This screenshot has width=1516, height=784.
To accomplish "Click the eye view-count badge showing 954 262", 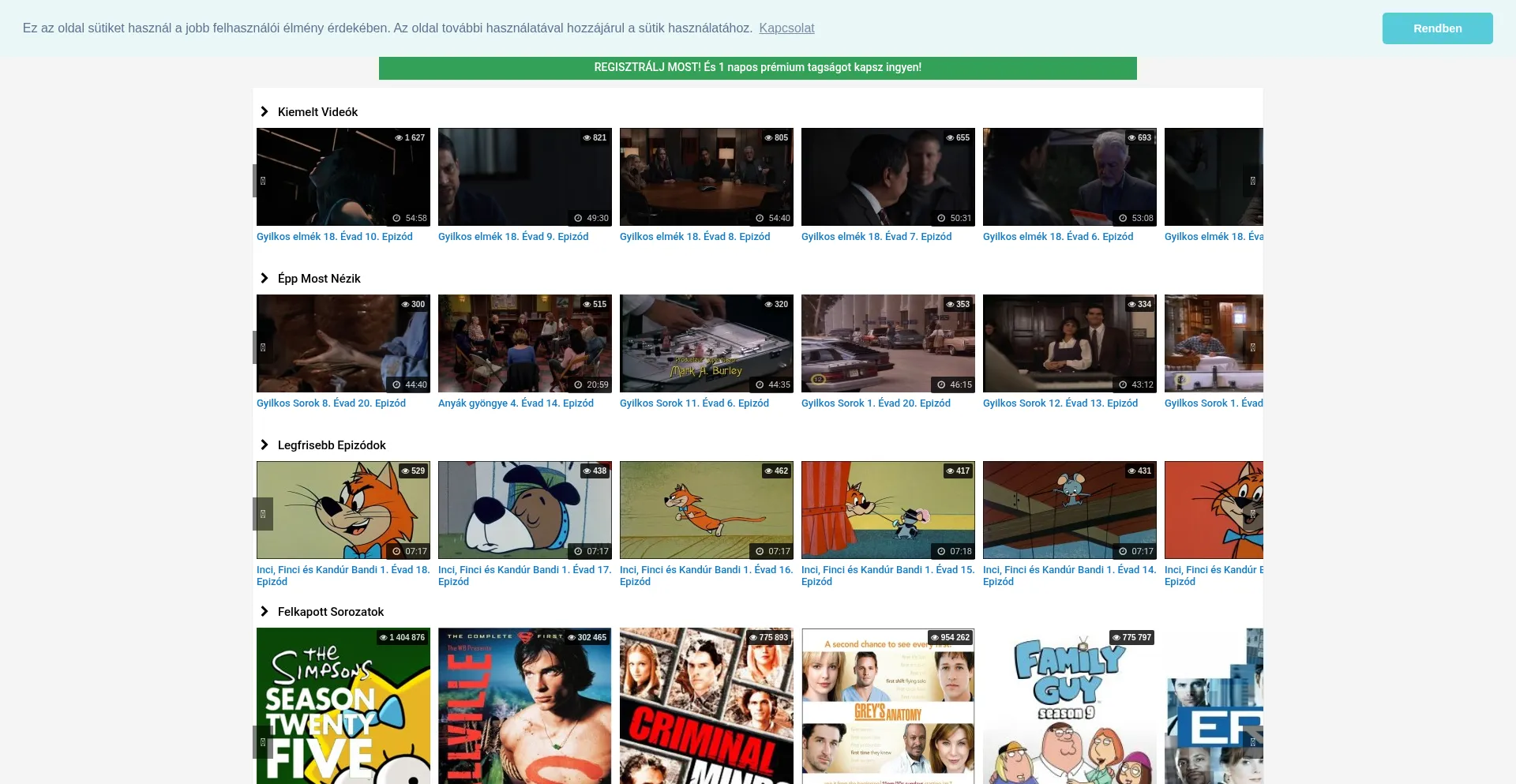I will point(950,637).
